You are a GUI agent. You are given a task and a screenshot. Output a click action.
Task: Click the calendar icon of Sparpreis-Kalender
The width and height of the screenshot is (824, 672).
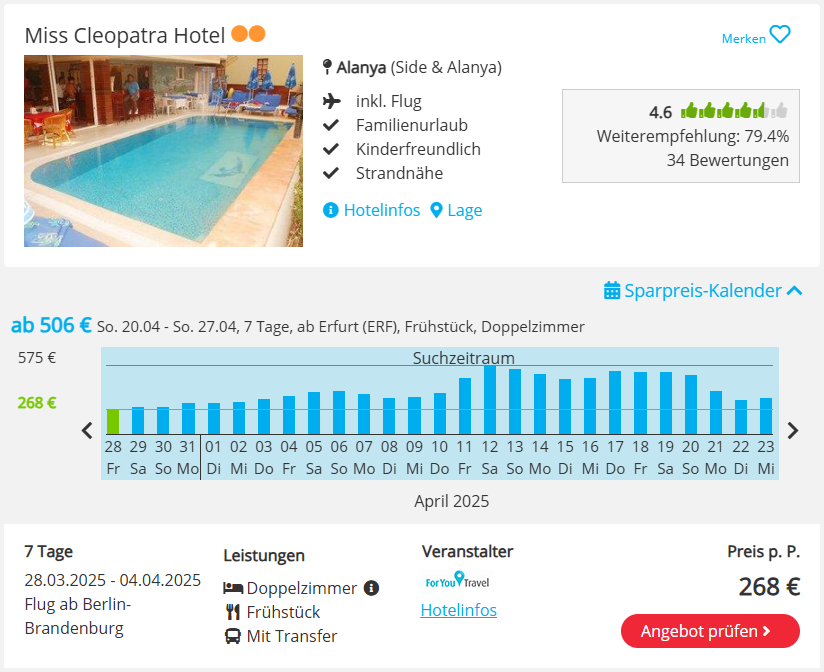612,290
